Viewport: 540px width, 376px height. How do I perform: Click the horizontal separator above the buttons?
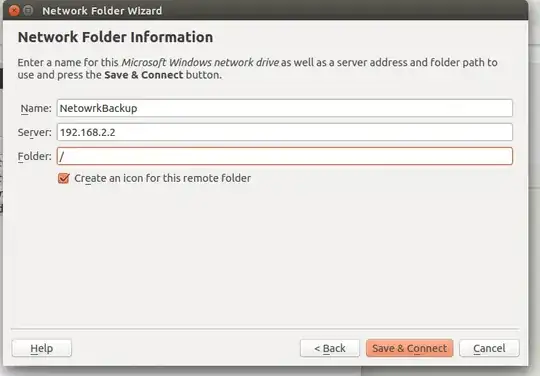pyautogui.click(x=265, y=329)
